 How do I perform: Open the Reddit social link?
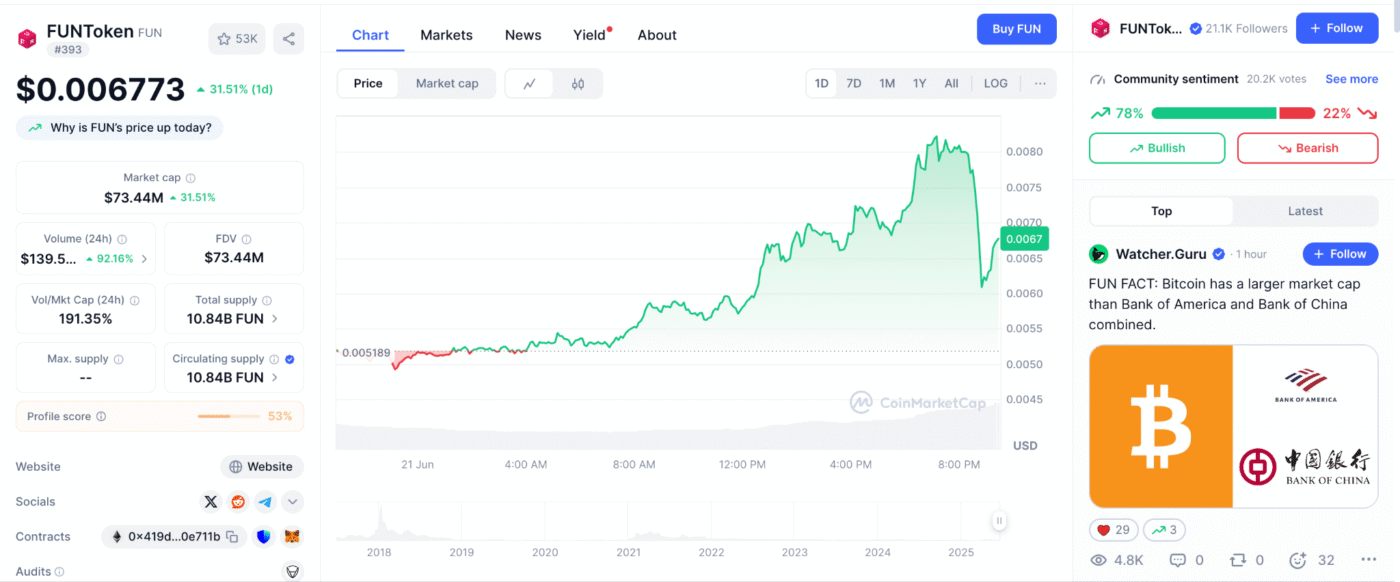point(238,502)
